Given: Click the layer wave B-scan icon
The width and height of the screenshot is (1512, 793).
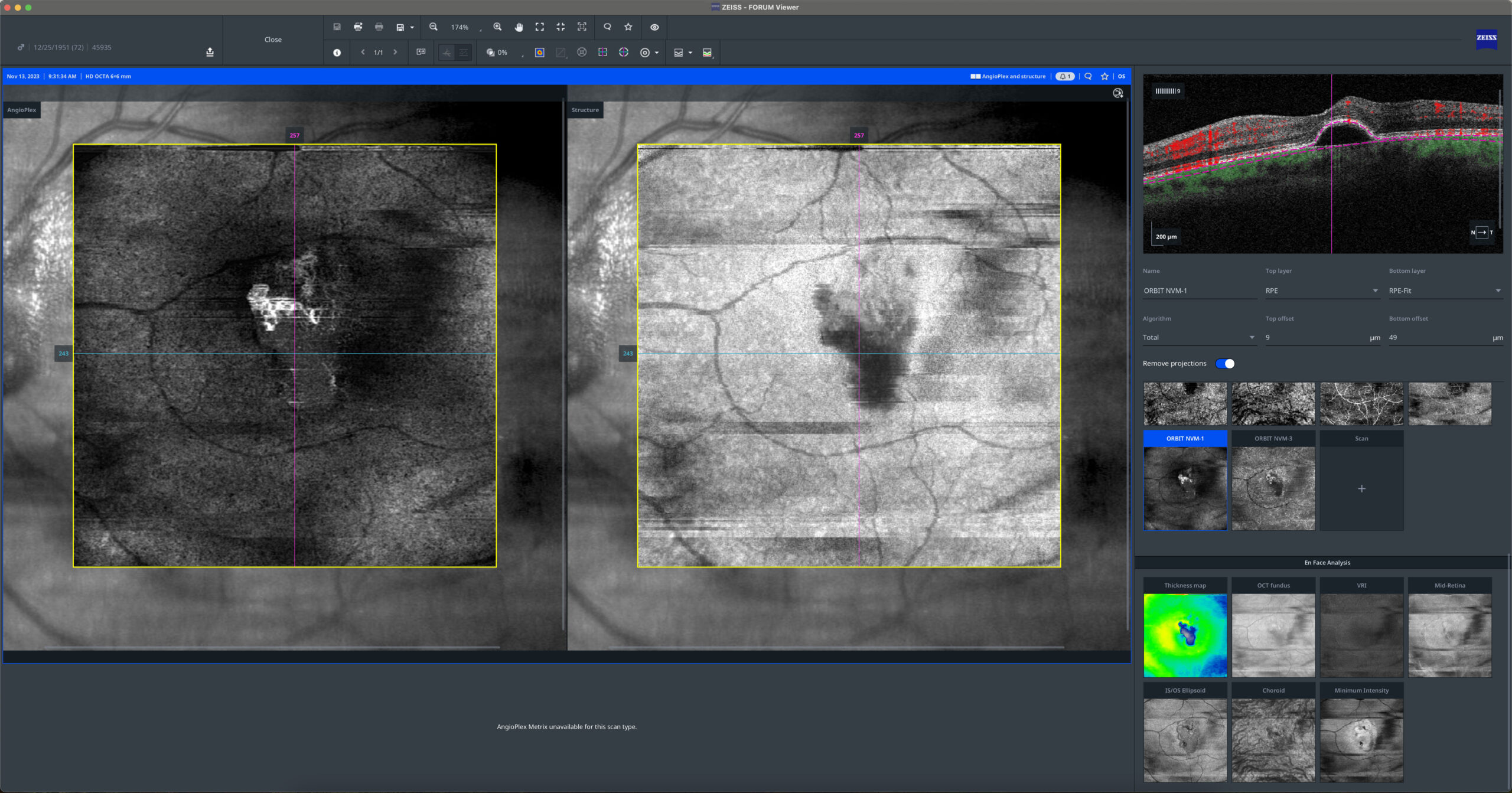Looking at the screenshot, I should [x=679, y=53].
